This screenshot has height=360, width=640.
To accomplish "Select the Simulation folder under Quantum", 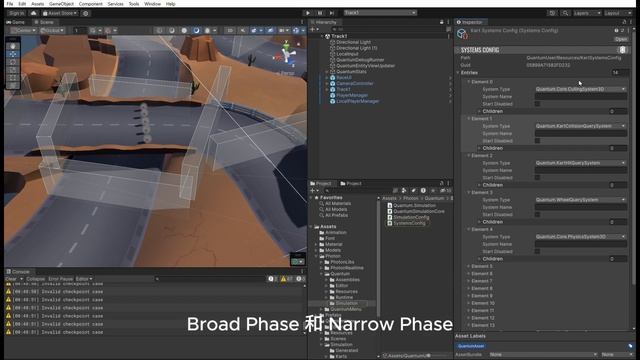I will [x=347, y=303].
